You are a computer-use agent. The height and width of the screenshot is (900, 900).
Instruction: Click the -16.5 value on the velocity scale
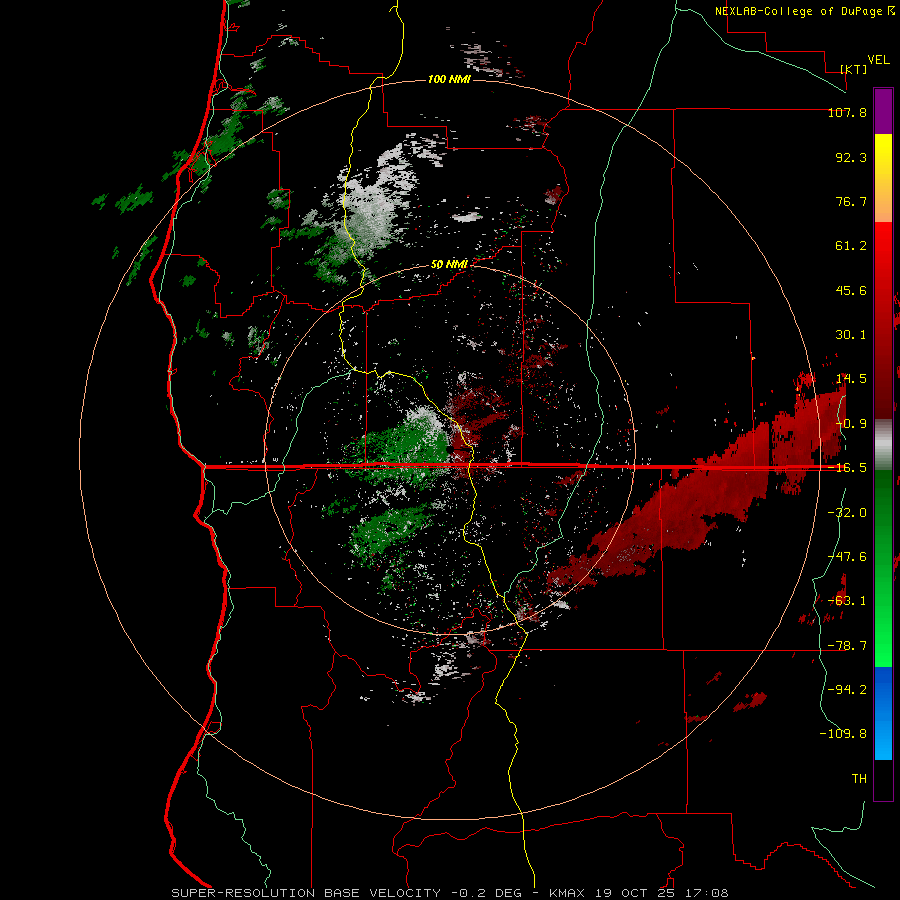[847, 468]
